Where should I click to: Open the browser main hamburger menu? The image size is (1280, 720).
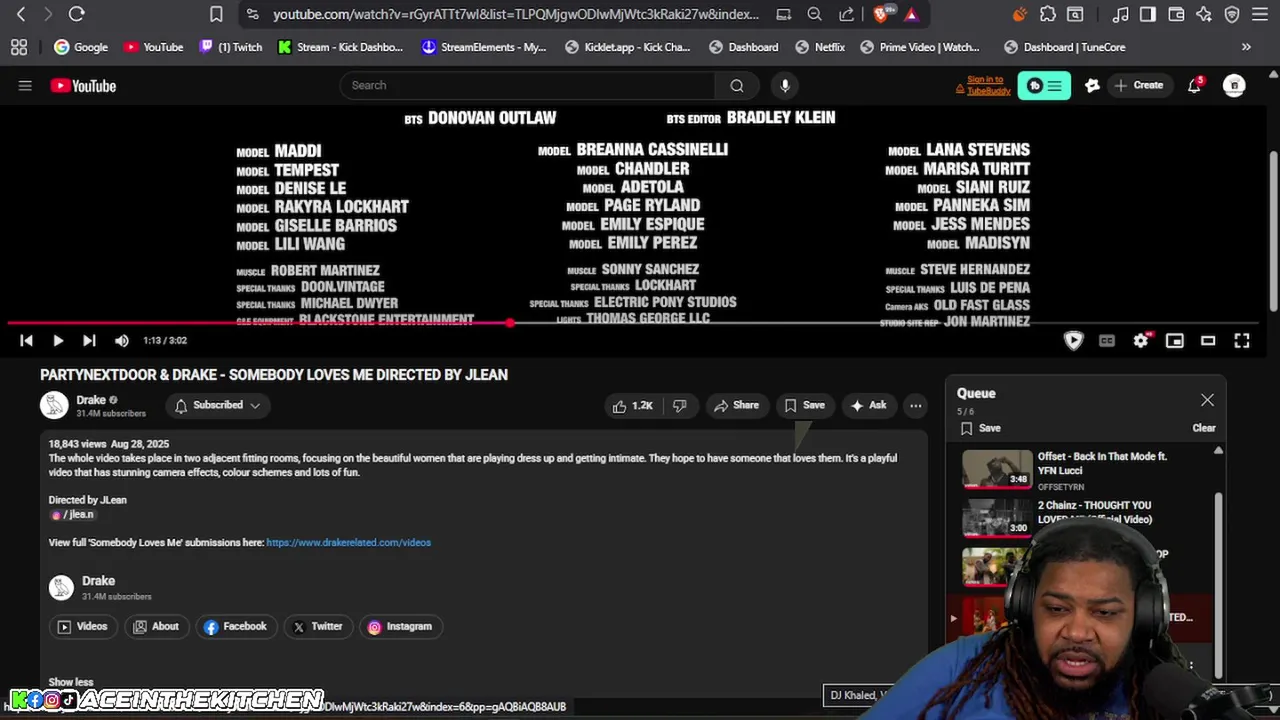click(x=1260, y=14)
